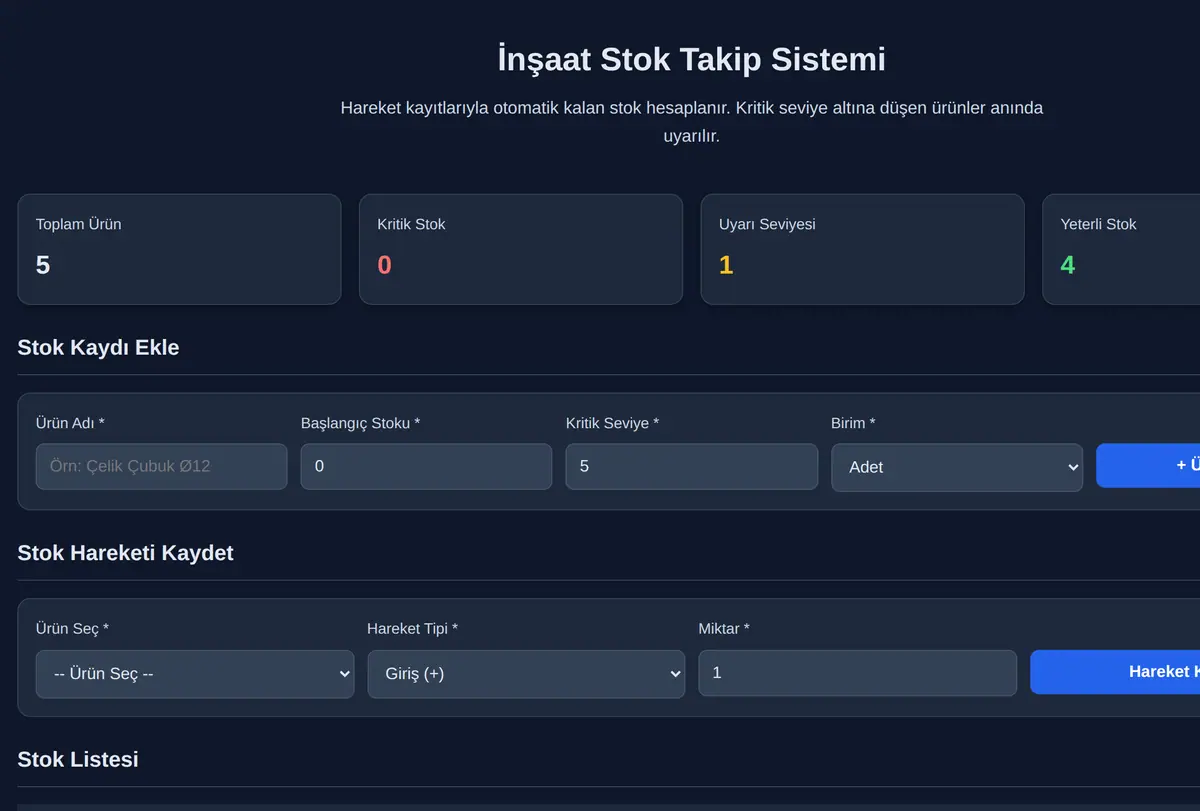This screenshot has width=1200, height=811.
Task: Click the green Yeterli Stok value 4
Action: (x=1068, y=265)
